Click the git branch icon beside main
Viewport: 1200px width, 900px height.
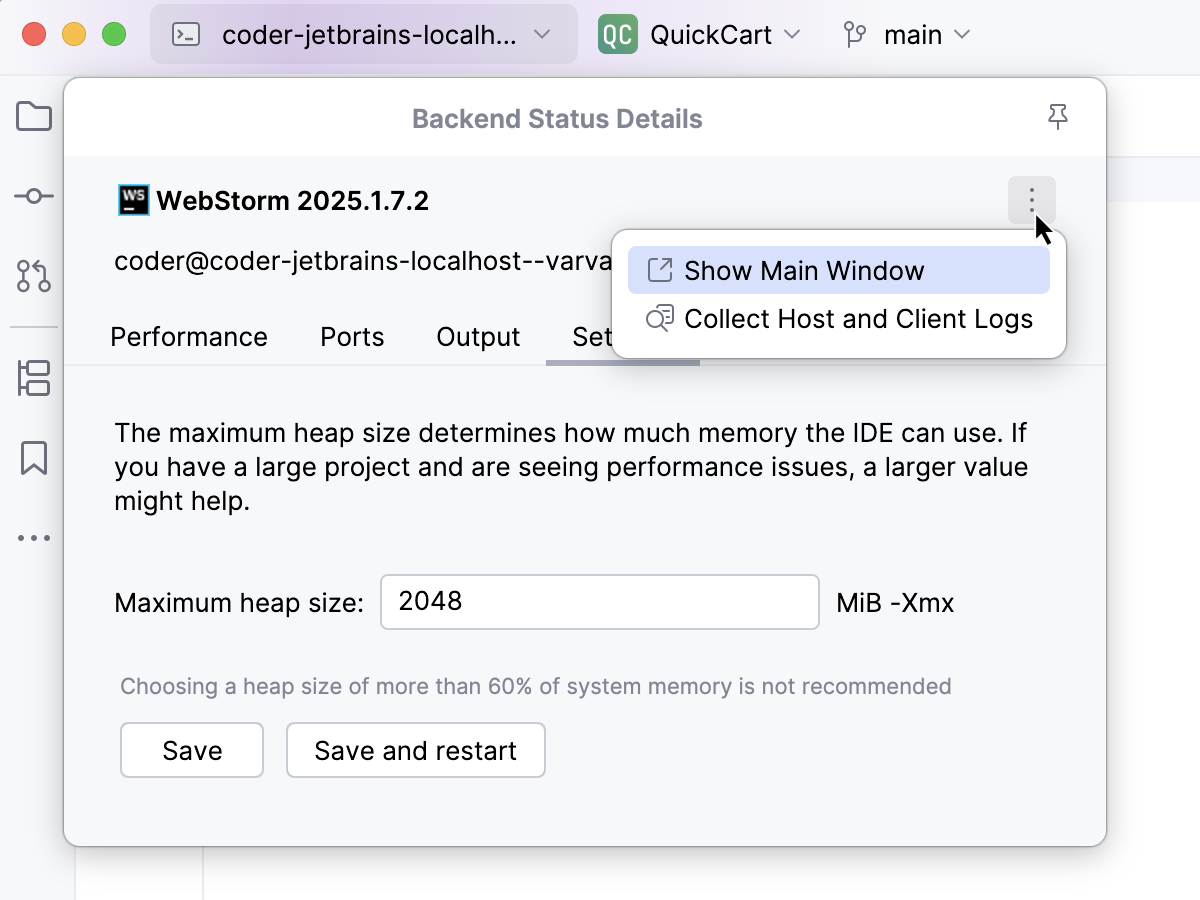tap(855, 35)
